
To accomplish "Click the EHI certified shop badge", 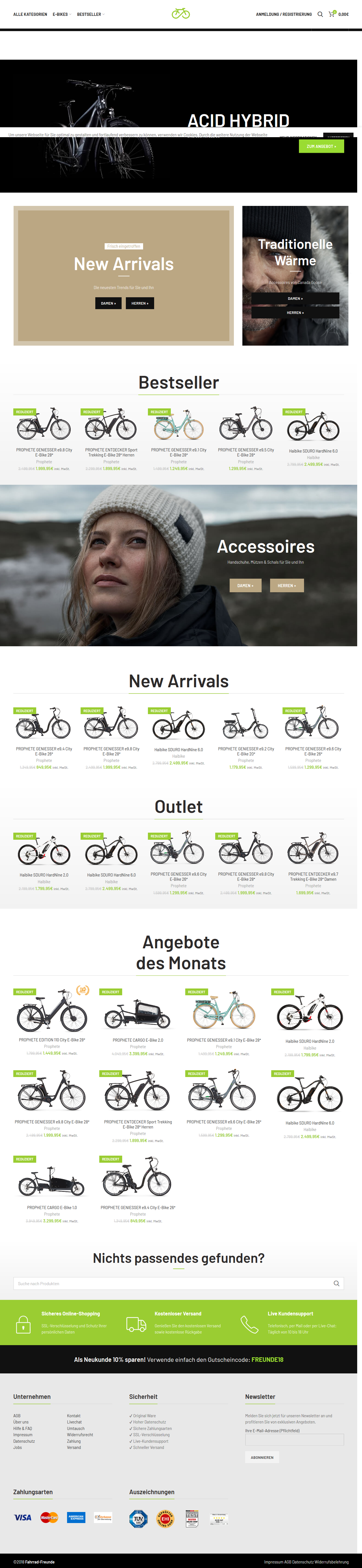I will pos(165,1519).
